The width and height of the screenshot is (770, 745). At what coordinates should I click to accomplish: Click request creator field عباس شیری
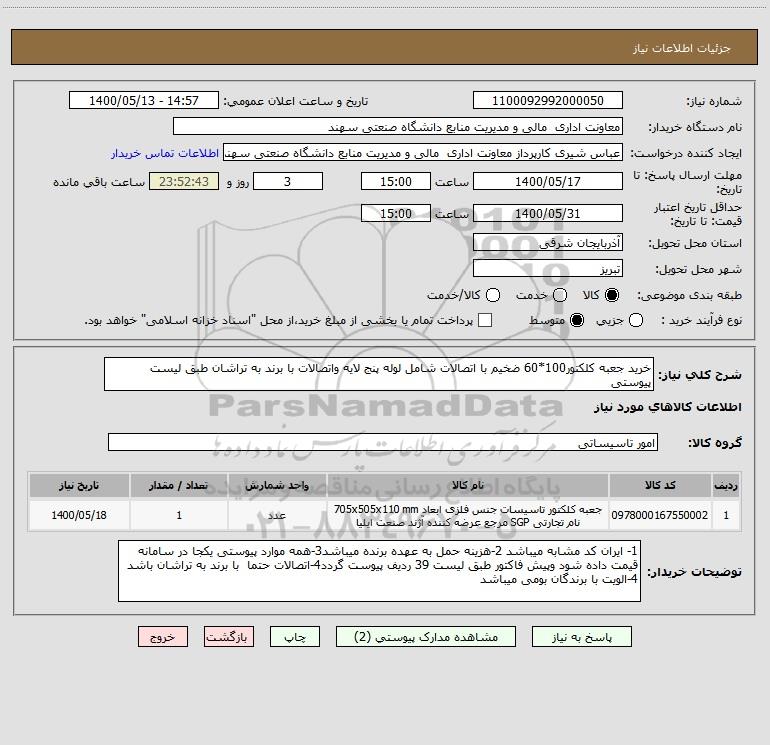tap(423, 153)
